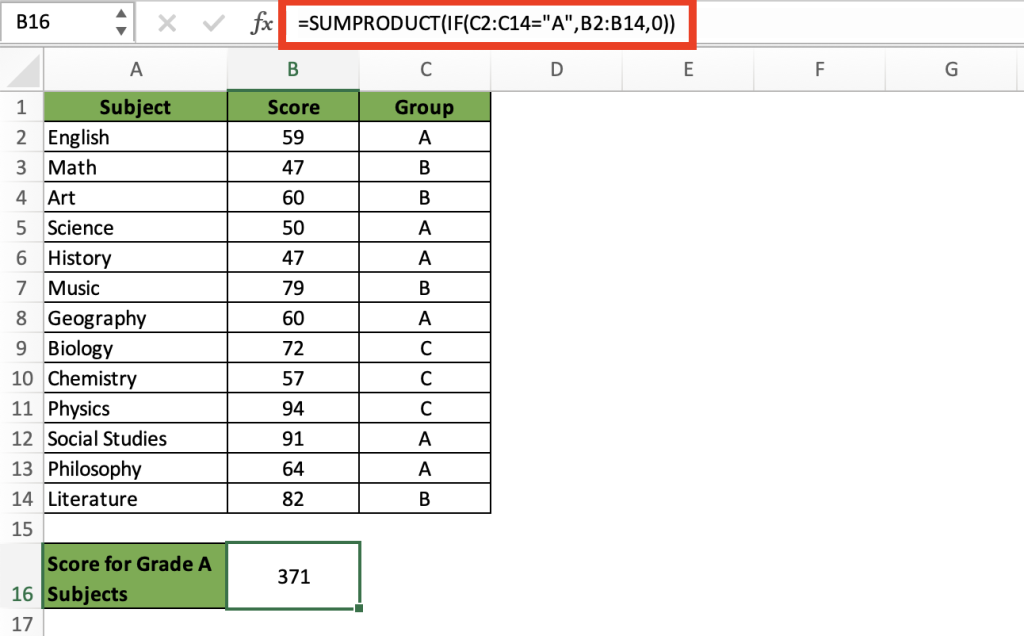Click the Score header cell in column B

(293, 106)
